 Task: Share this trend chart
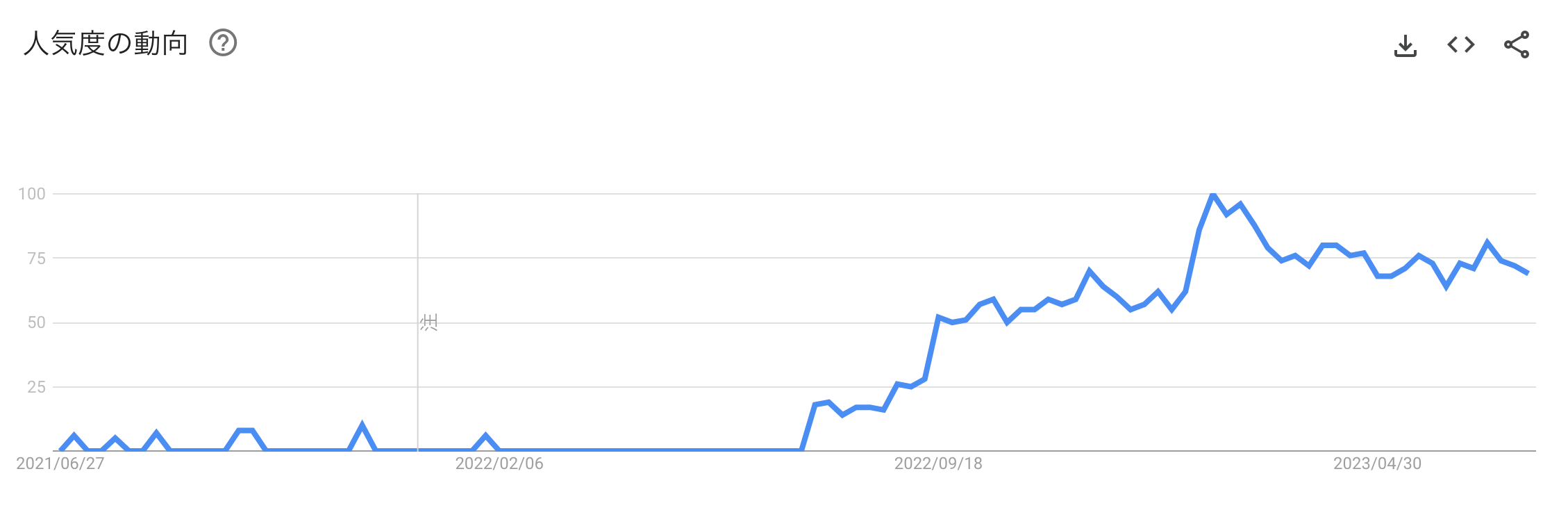(1517, 44)
